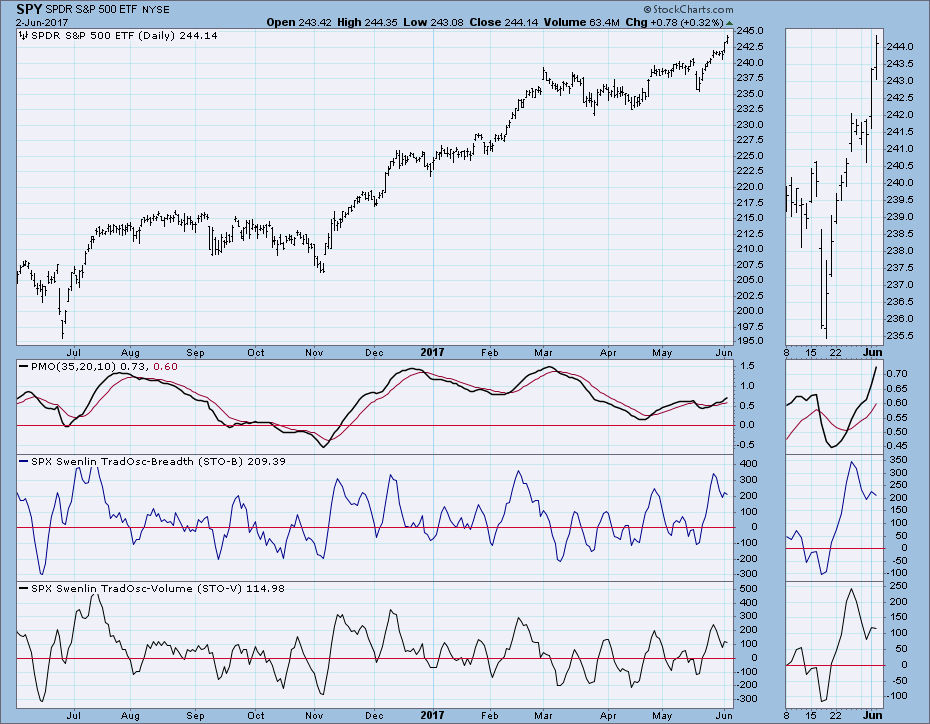Image resolution: width=930 pixels, height=724 pixels.
Task: Click the bold SPY ticker symbol
Action: 28,9
